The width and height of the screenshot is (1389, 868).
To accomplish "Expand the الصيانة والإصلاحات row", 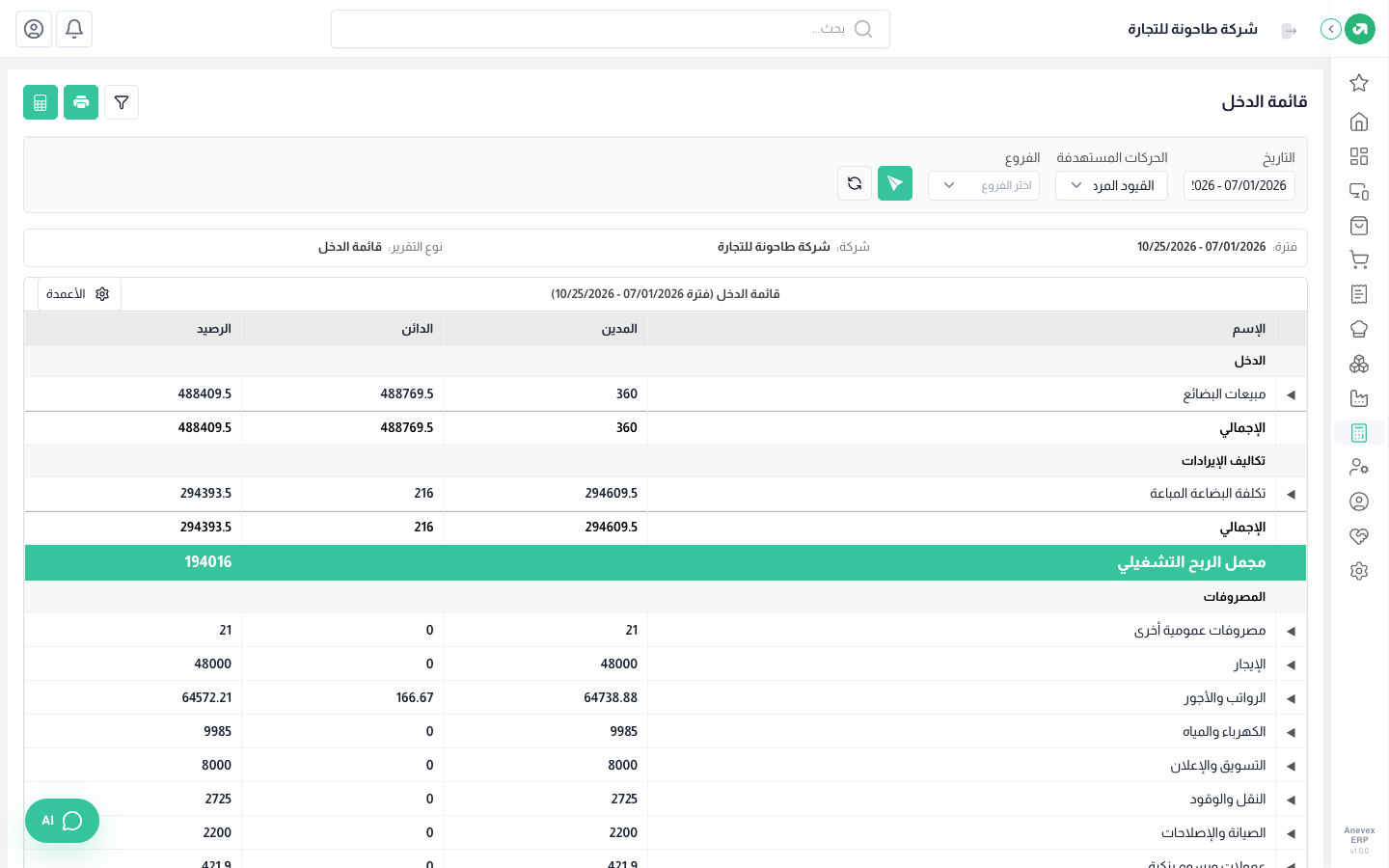I will (x=1291, y=833).
